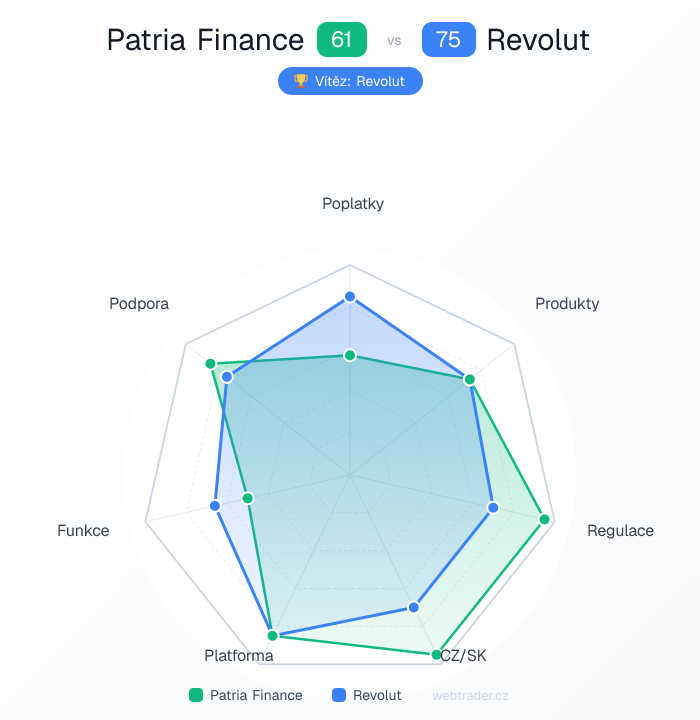Toggle Patria Finance legend entry
The image size is (700, 720).
point(246,695)
